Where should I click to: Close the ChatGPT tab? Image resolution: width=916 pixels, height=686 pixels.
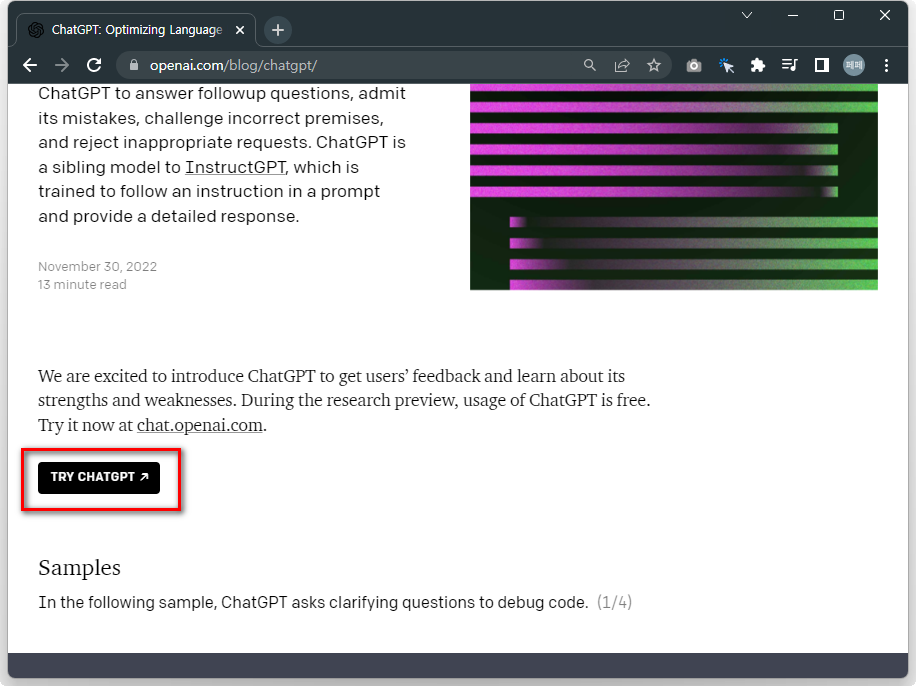[x=240, y=30]
